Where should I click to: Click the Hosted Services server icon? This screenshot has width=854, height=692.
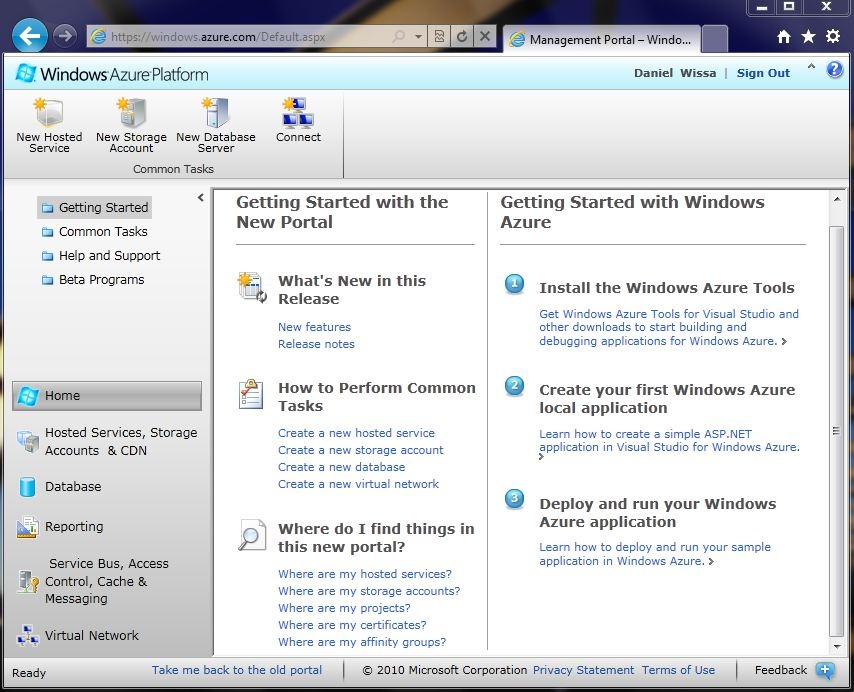pos(27,441)
